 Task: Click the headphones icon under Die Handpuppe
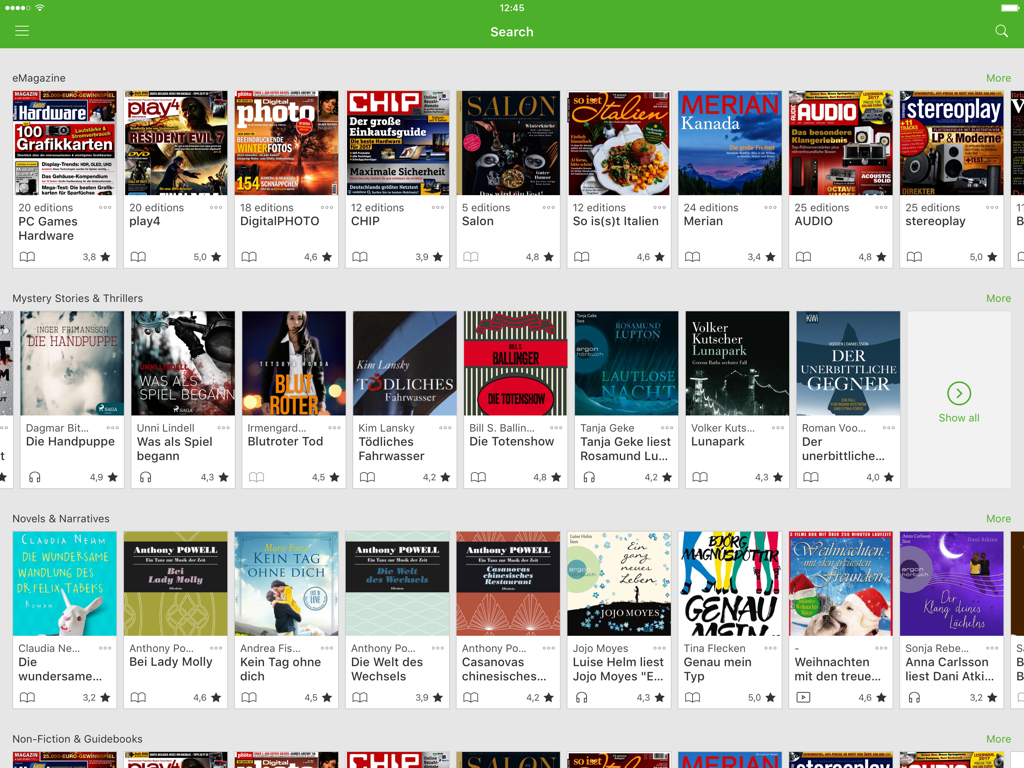[x=35, y=477]
